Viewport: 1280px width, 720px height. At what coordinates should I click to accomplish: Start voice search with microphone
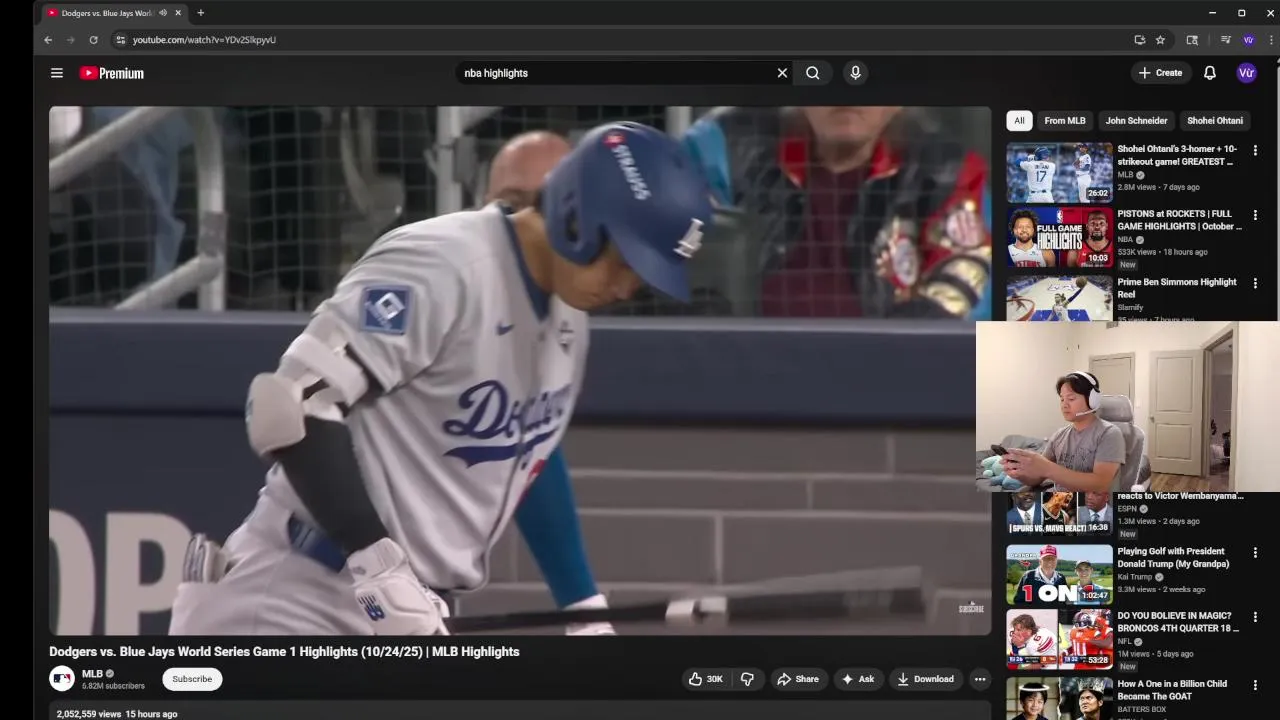click(x=855, y=73)
